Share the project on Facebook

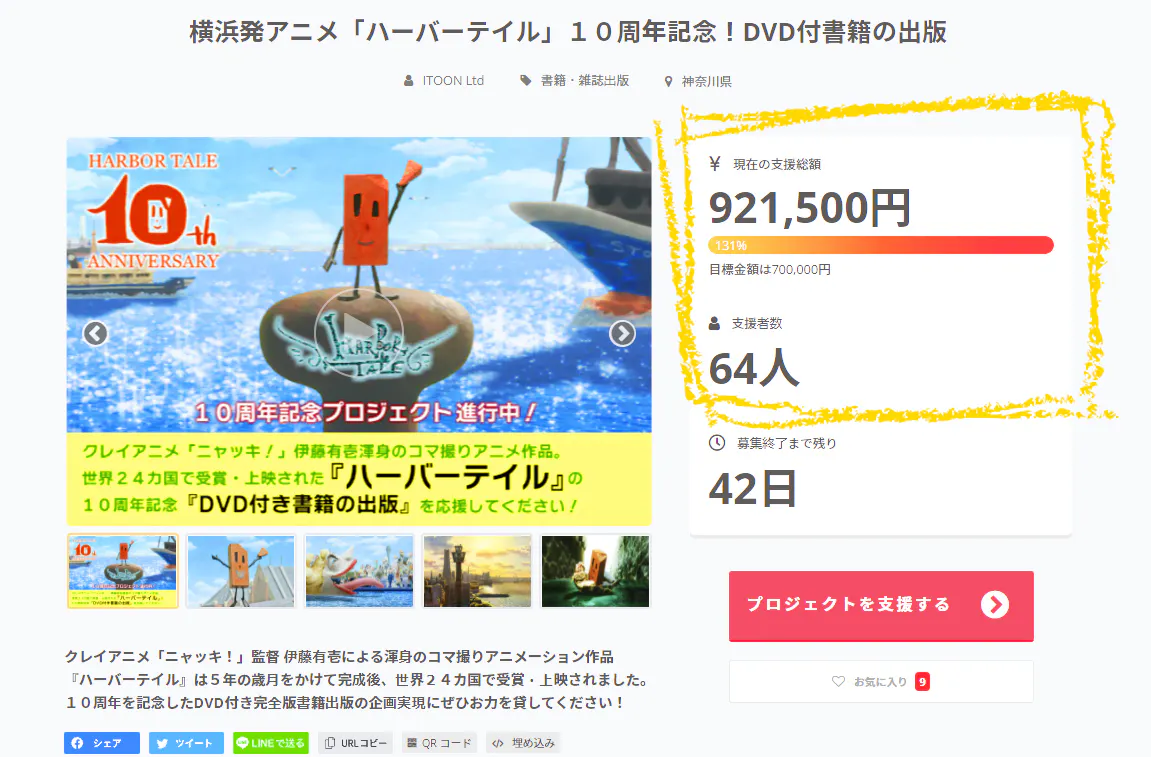point(102,743)
